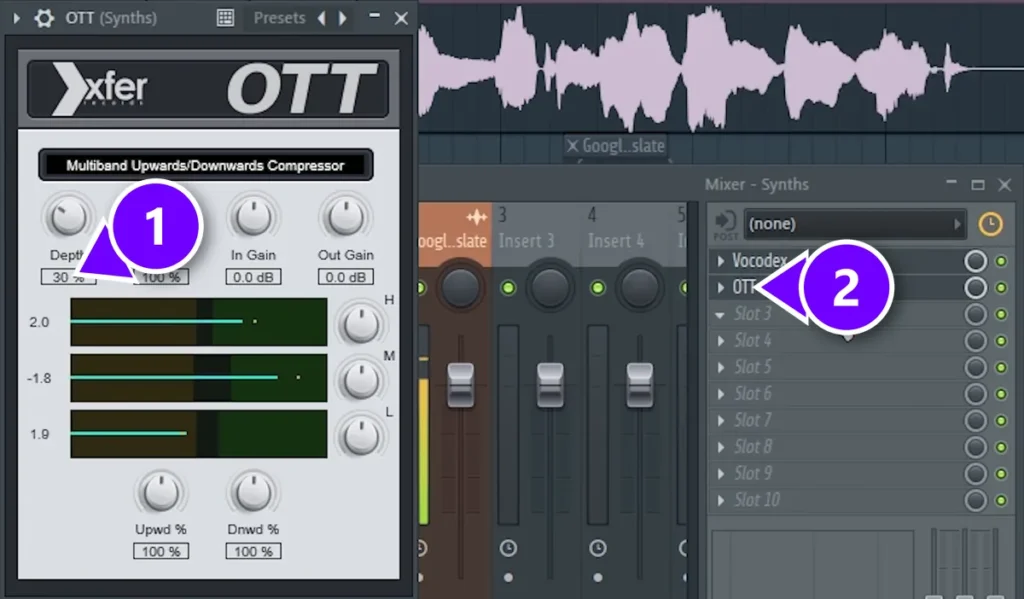1024x599 pixels.
Task: Click the Insert 4 pan knob
Action: pyautogui.click(x=639, y=287)
